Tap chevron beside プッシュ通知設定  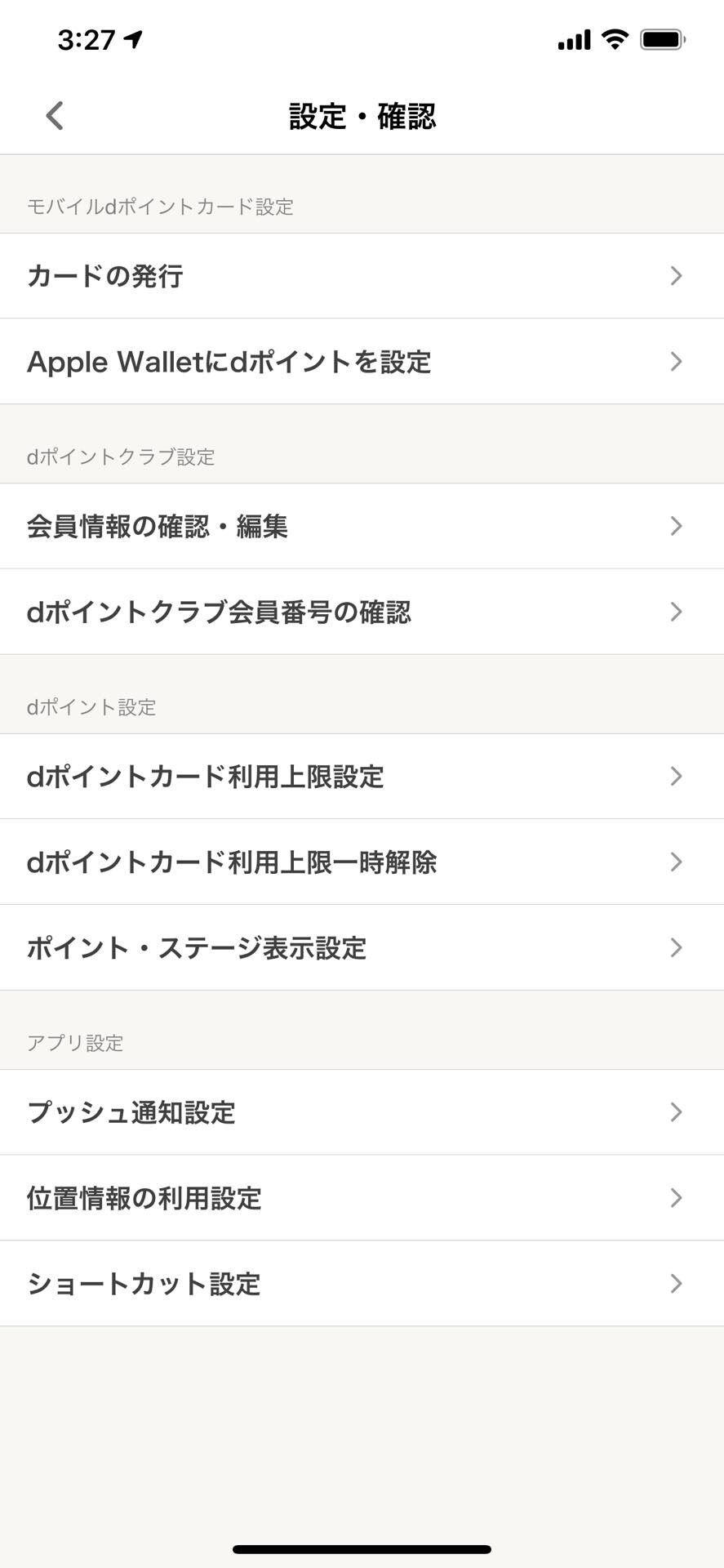tap(676, 1112)
